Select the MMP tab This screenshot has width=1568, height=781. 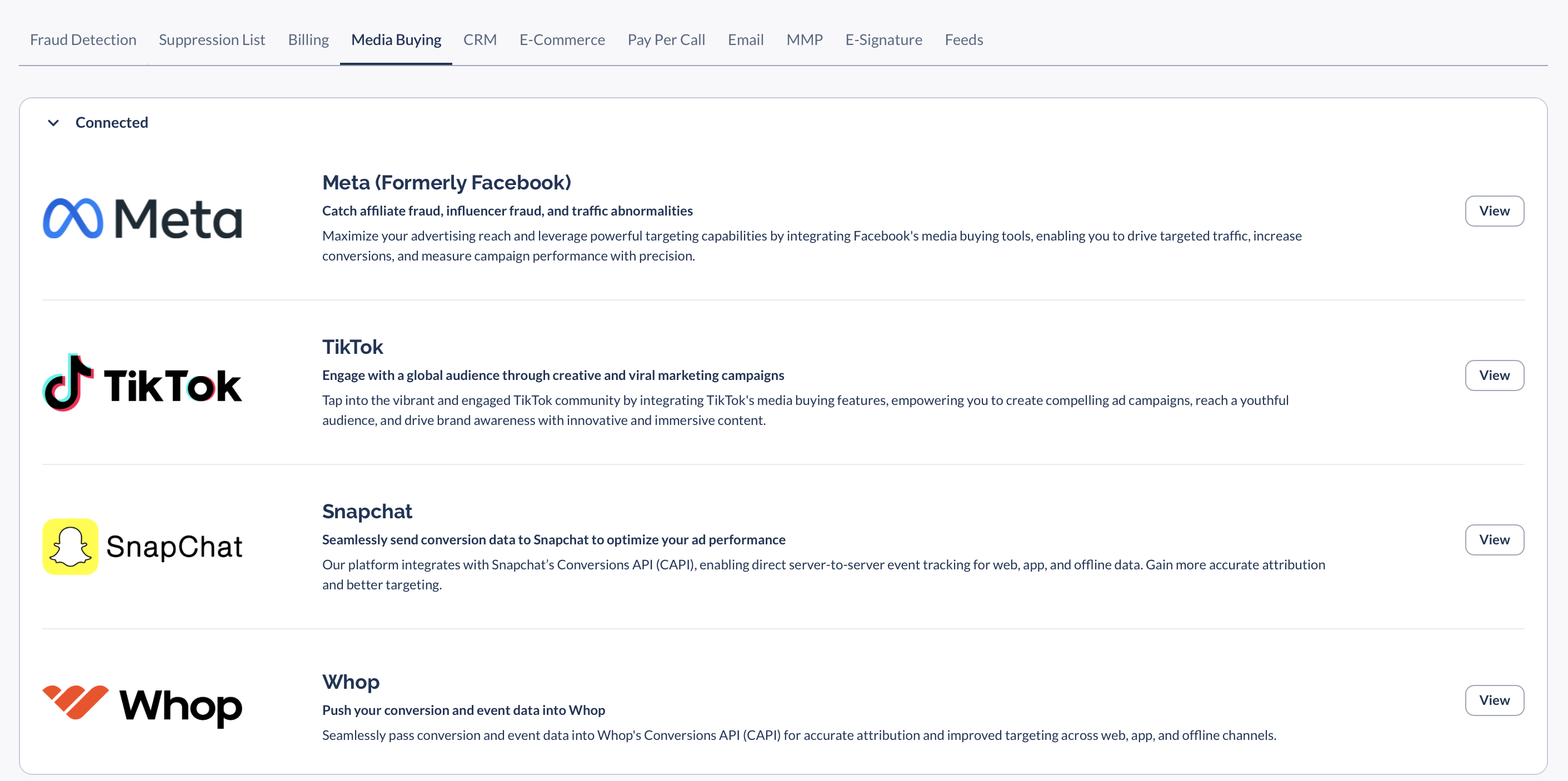[x=805, y=39]
